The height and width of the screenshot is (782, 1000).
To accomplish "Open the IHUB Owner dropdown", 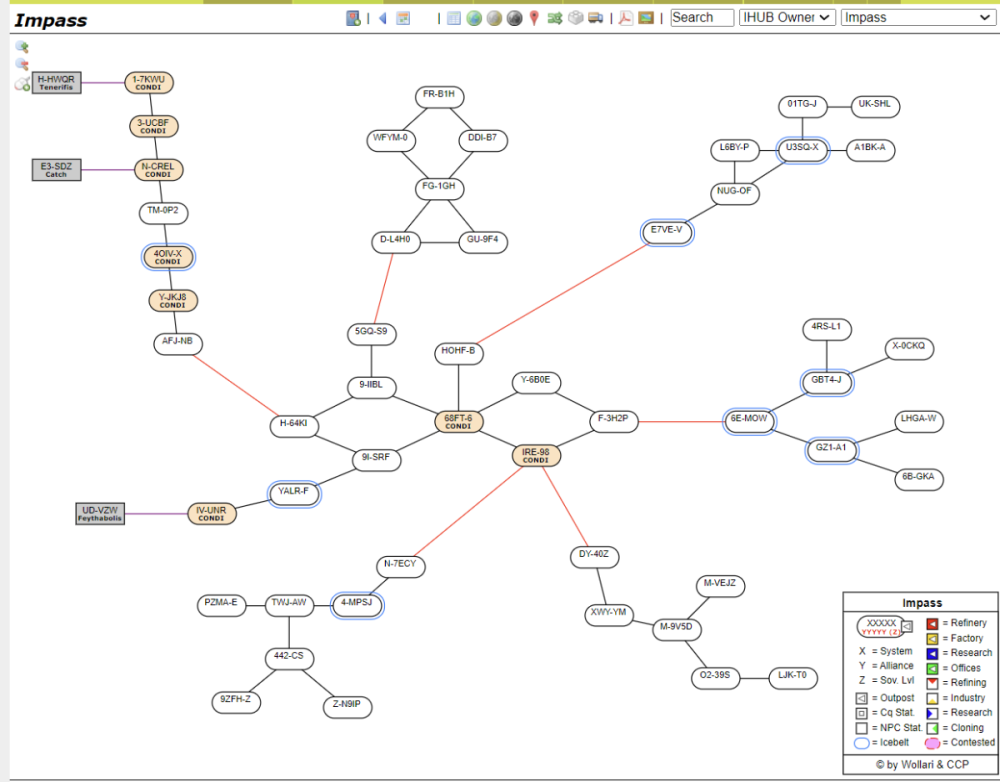I will (787, 17).
